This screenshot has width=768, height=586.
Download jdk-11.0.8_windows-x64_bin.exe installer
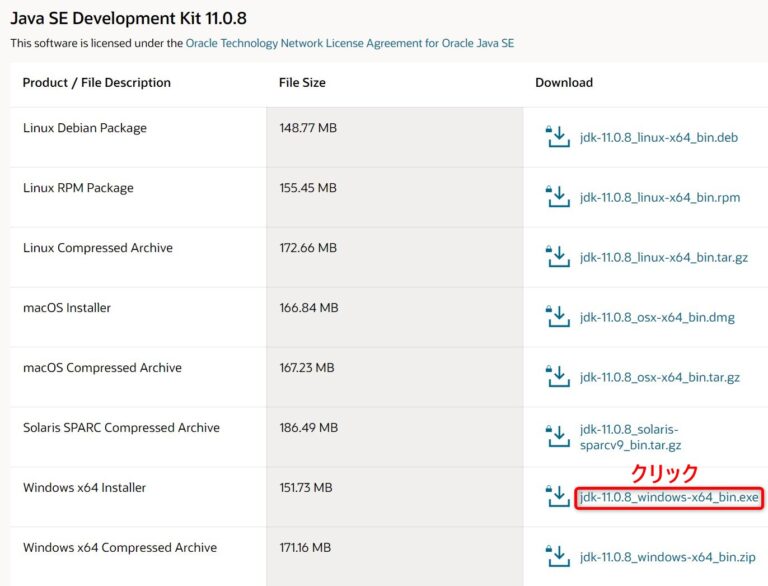click(x=669, y=497)
